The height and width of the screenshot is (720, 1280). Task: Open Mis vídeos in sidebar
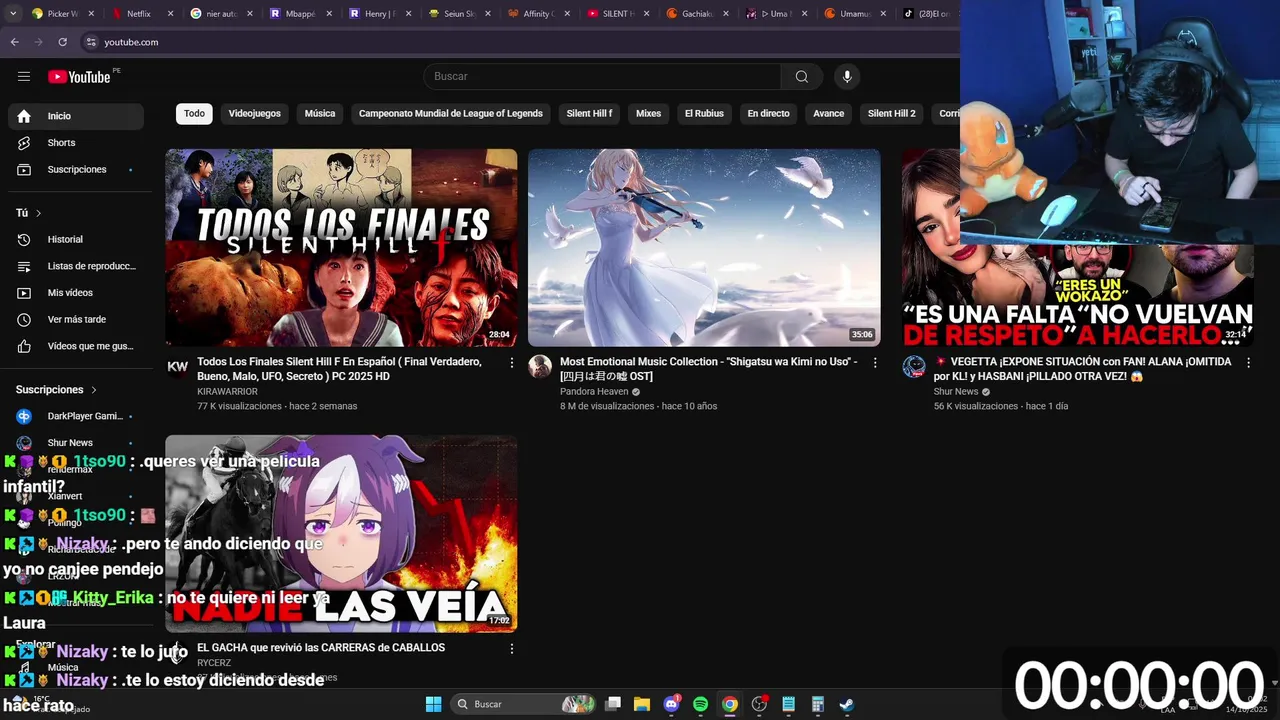[76, 293]
